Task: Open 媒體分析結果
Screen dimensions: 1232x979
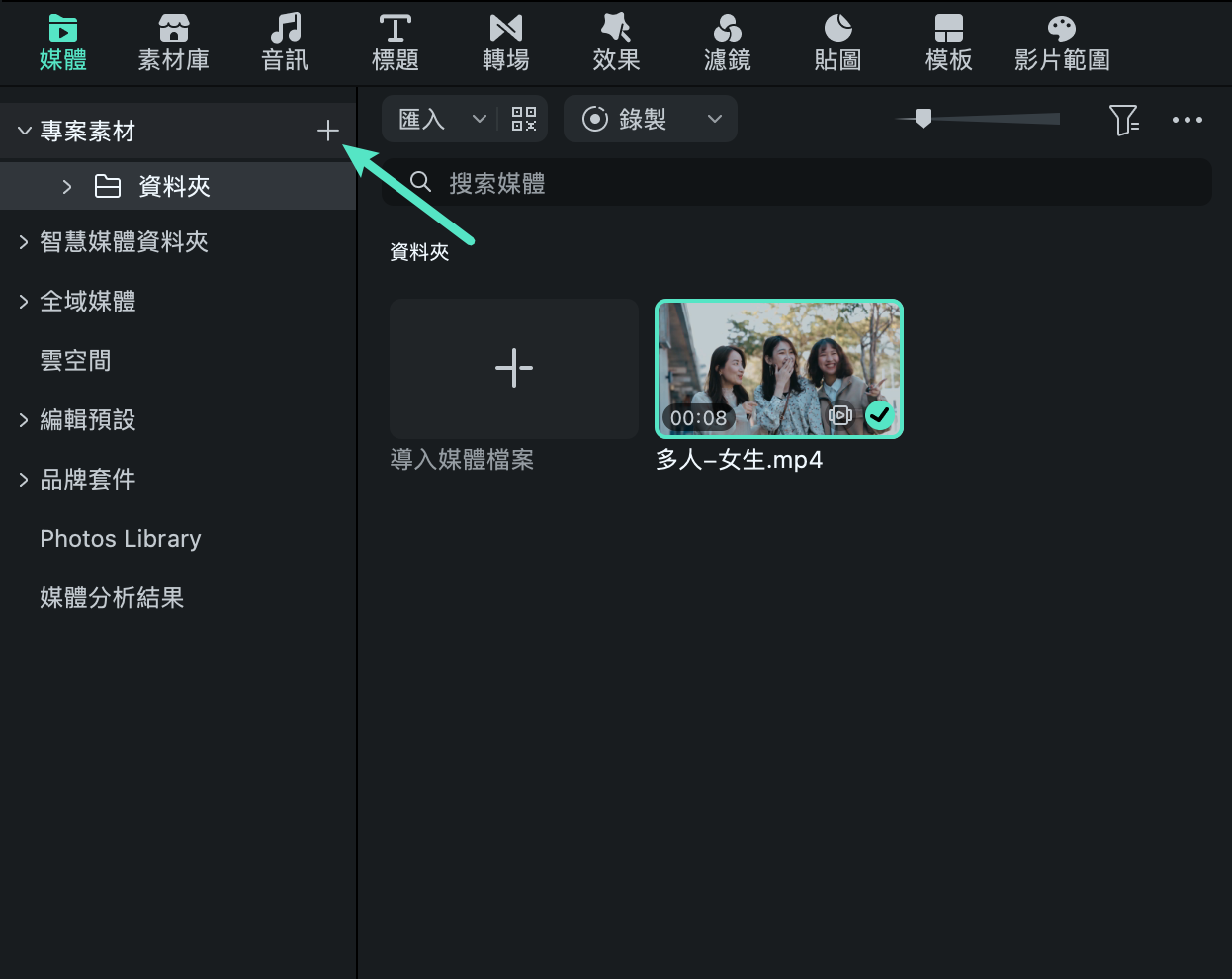Action: point(112,598)
